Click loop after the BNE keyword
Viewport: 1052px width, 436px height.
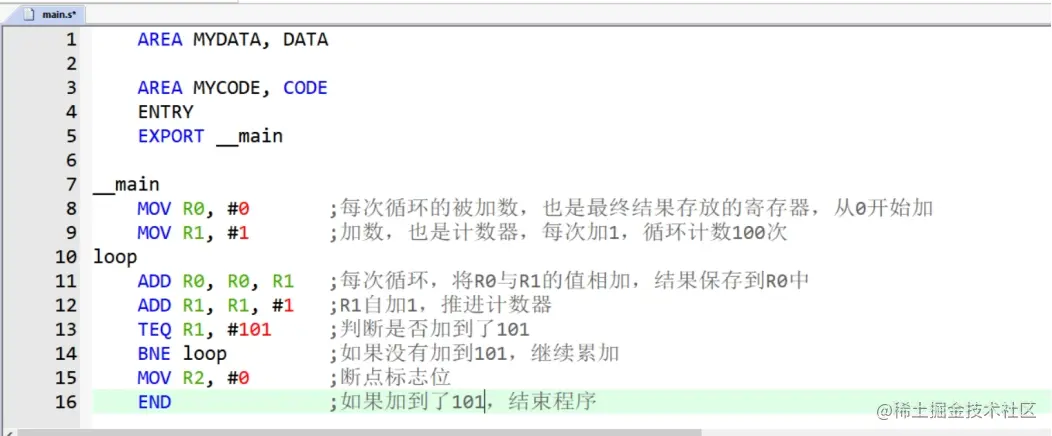[205, 354]
